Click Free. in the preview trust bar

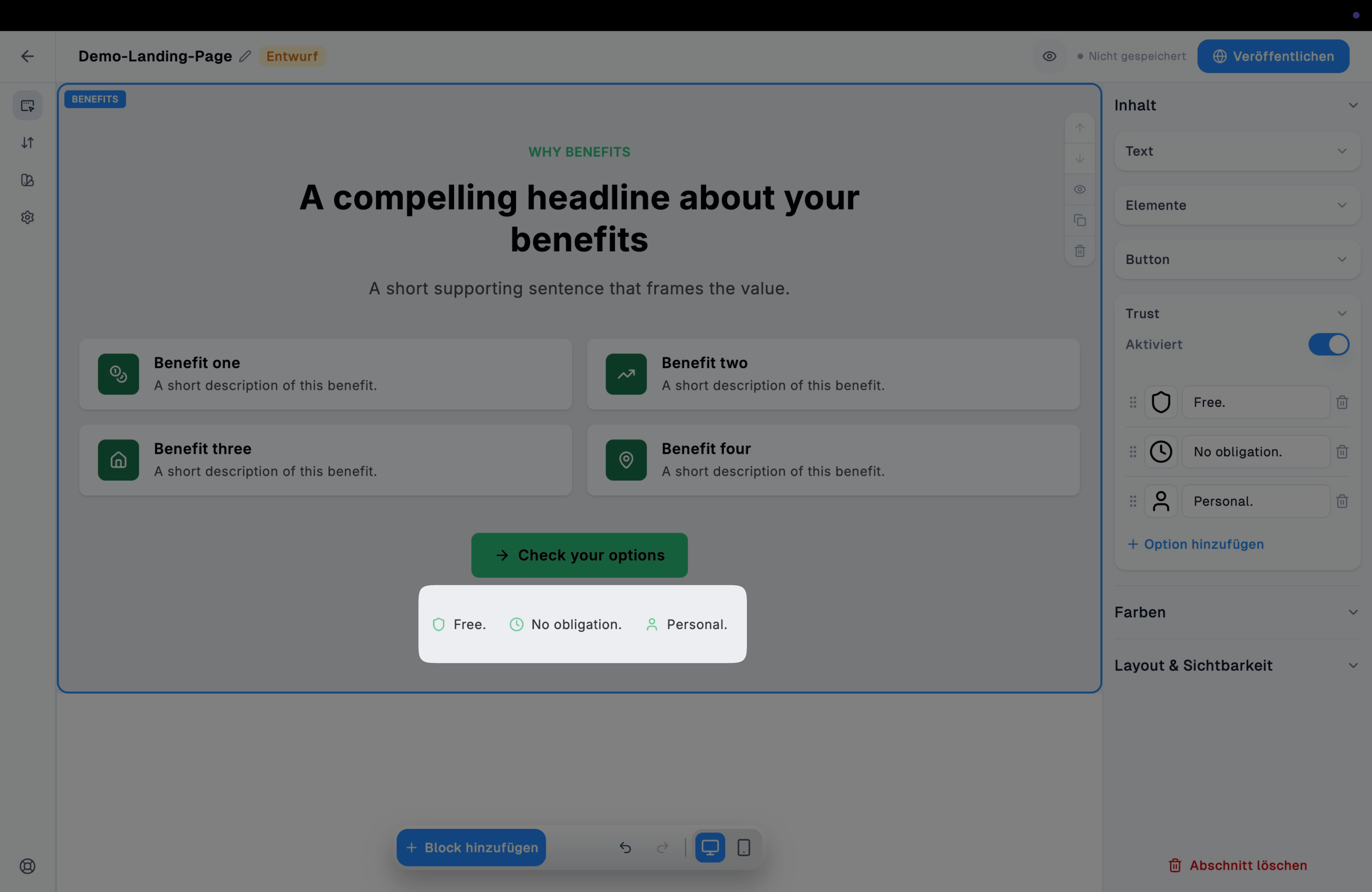click(x=459, y=624)
